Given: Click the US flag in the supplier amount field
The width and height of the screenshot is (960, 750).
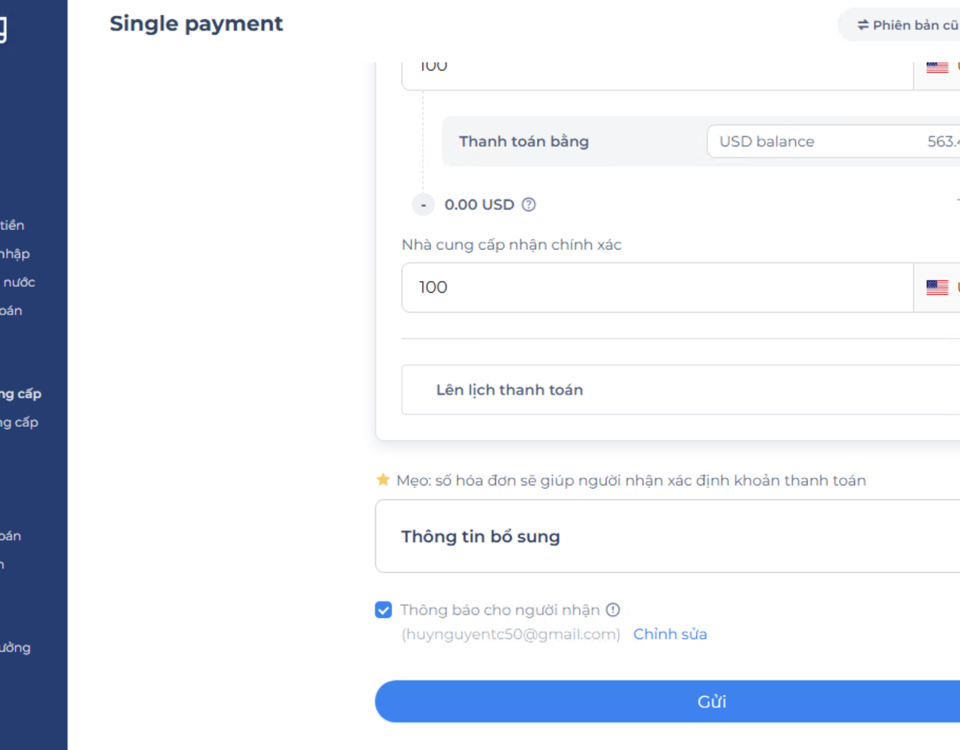Looking at the screenshot, I should [937, 287].
